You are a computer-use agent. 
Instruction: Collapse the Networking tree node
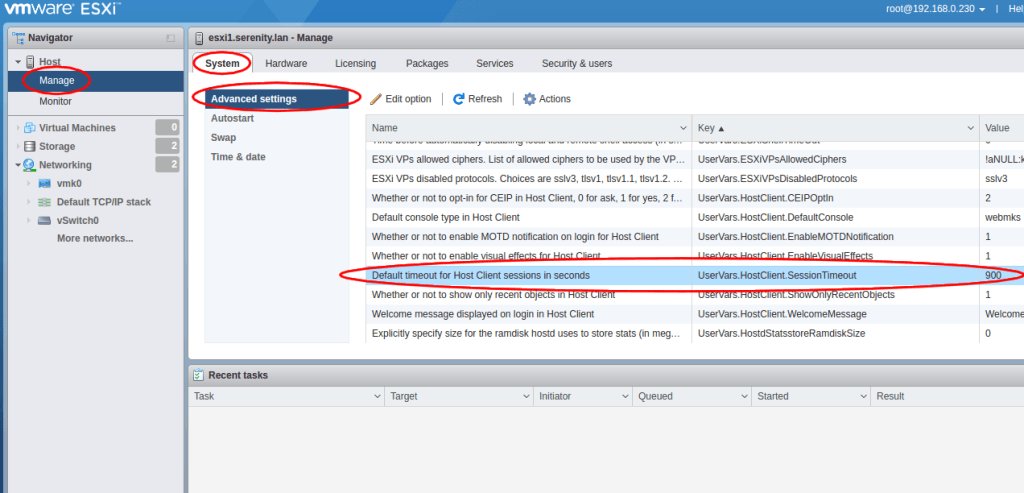(x=18, y=165)
